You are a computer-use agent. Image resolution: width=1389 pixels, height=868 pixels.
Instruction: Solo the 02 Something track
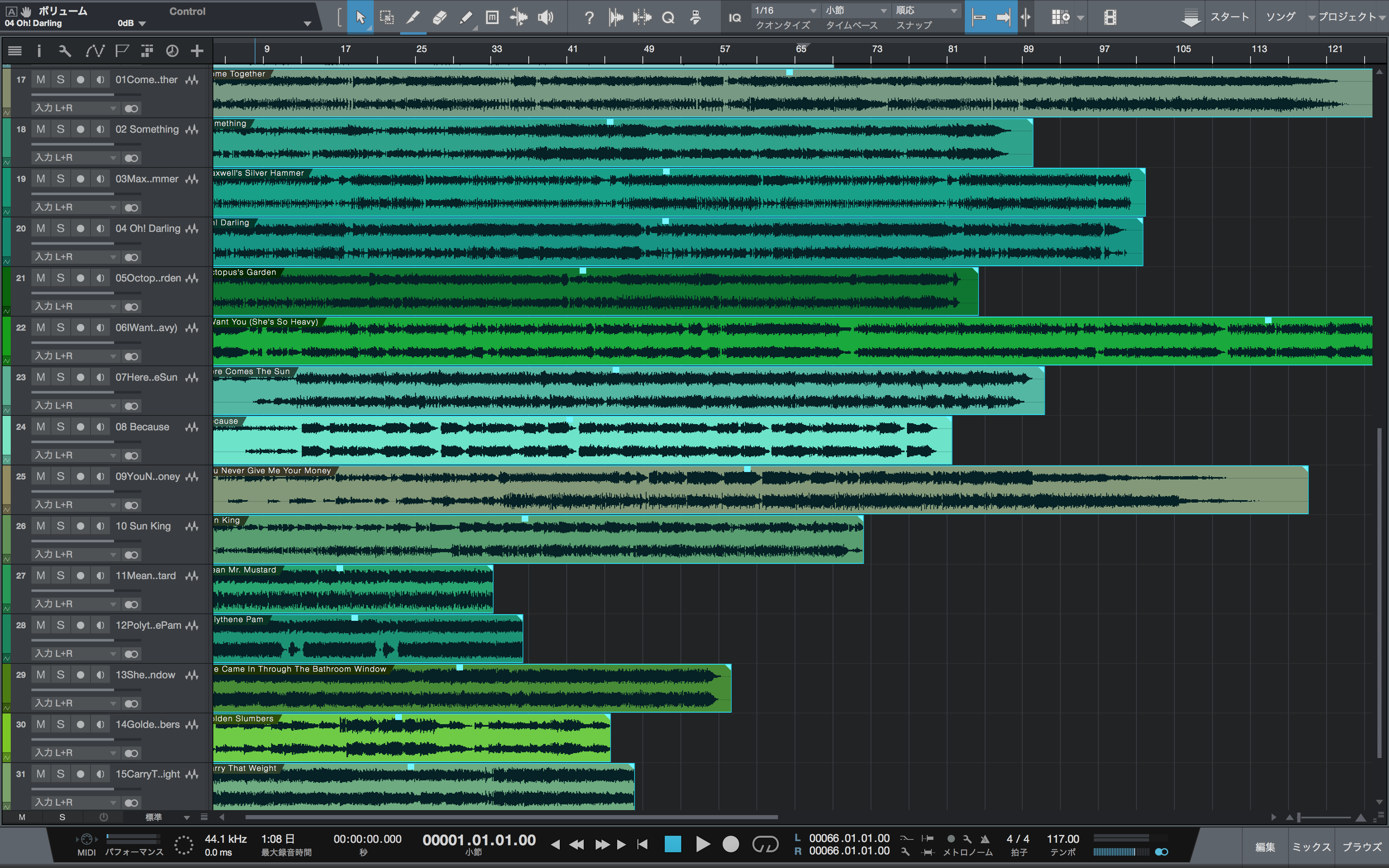[60, 129]
